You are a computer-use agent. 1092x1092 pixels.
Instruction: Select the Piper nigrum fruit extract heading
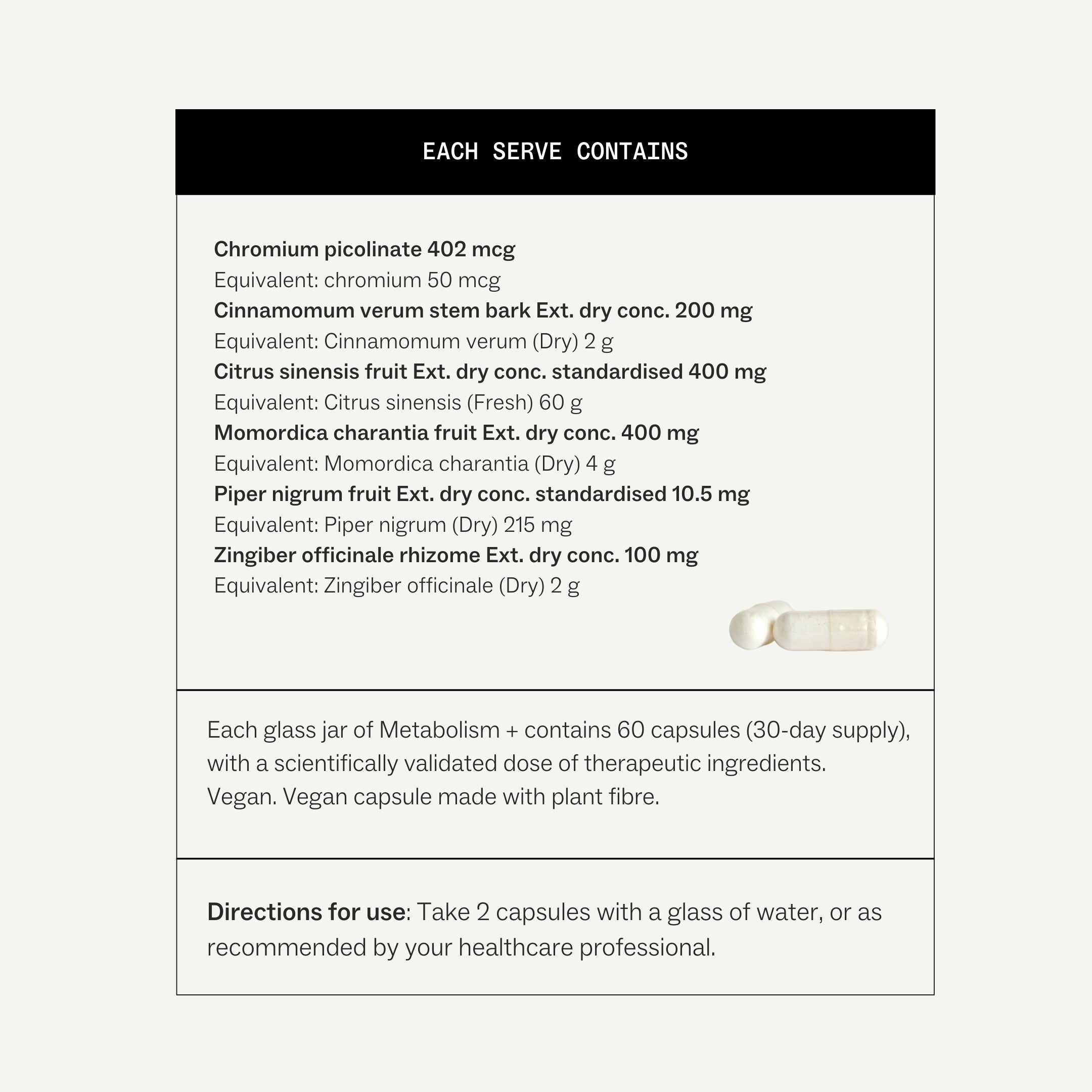pyautogui.click(x=482, y=494)
